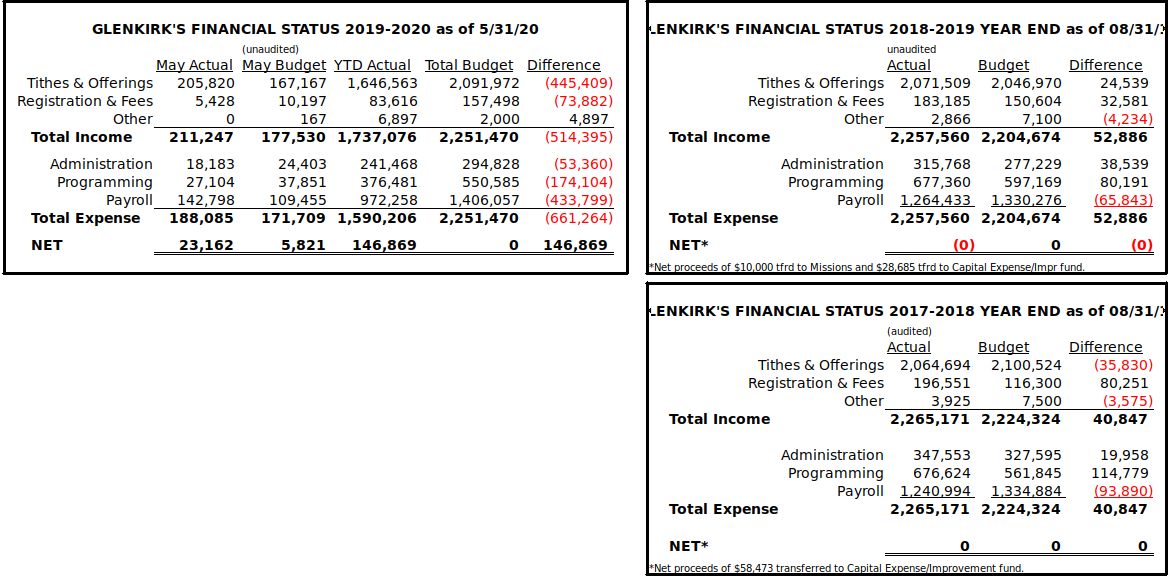The height and width of the screenshot is (576, 1169).
Task: Select May Budget tithes value 167,167
Action: [x=297, y=83]
